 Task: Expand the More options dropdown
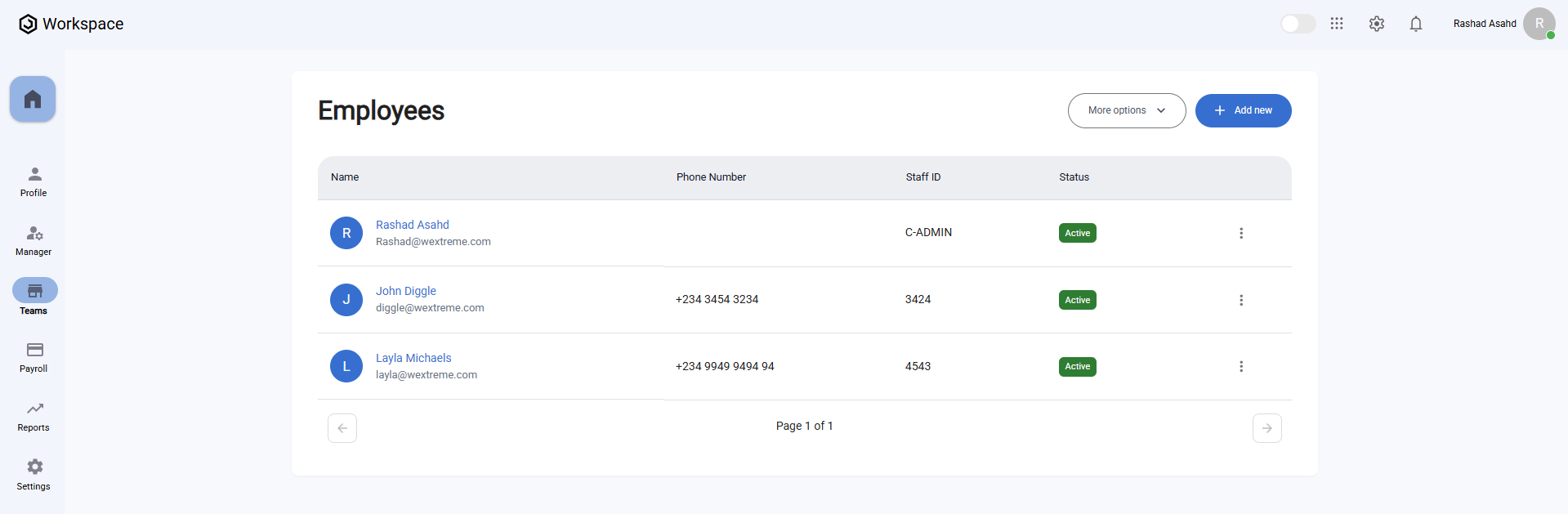[1126, 110]
